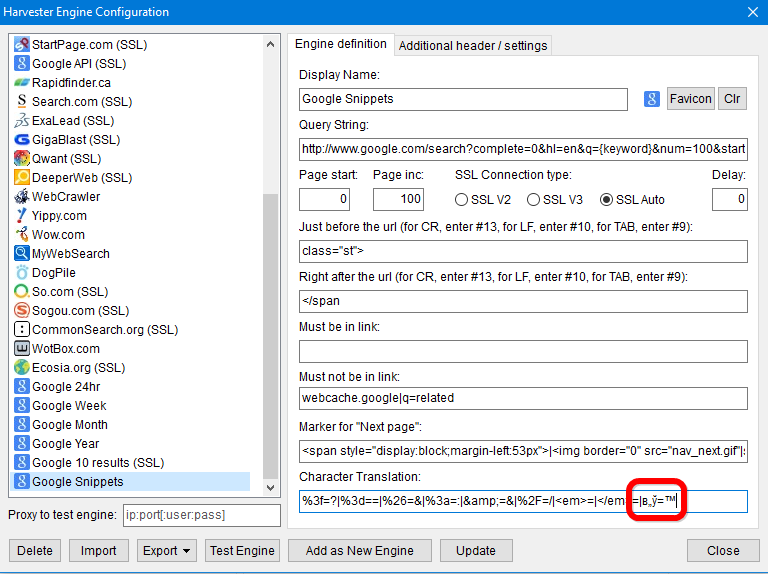Click the Clr button
The width and height of the screenshot is (768, 574).
[x=732, y=99]
